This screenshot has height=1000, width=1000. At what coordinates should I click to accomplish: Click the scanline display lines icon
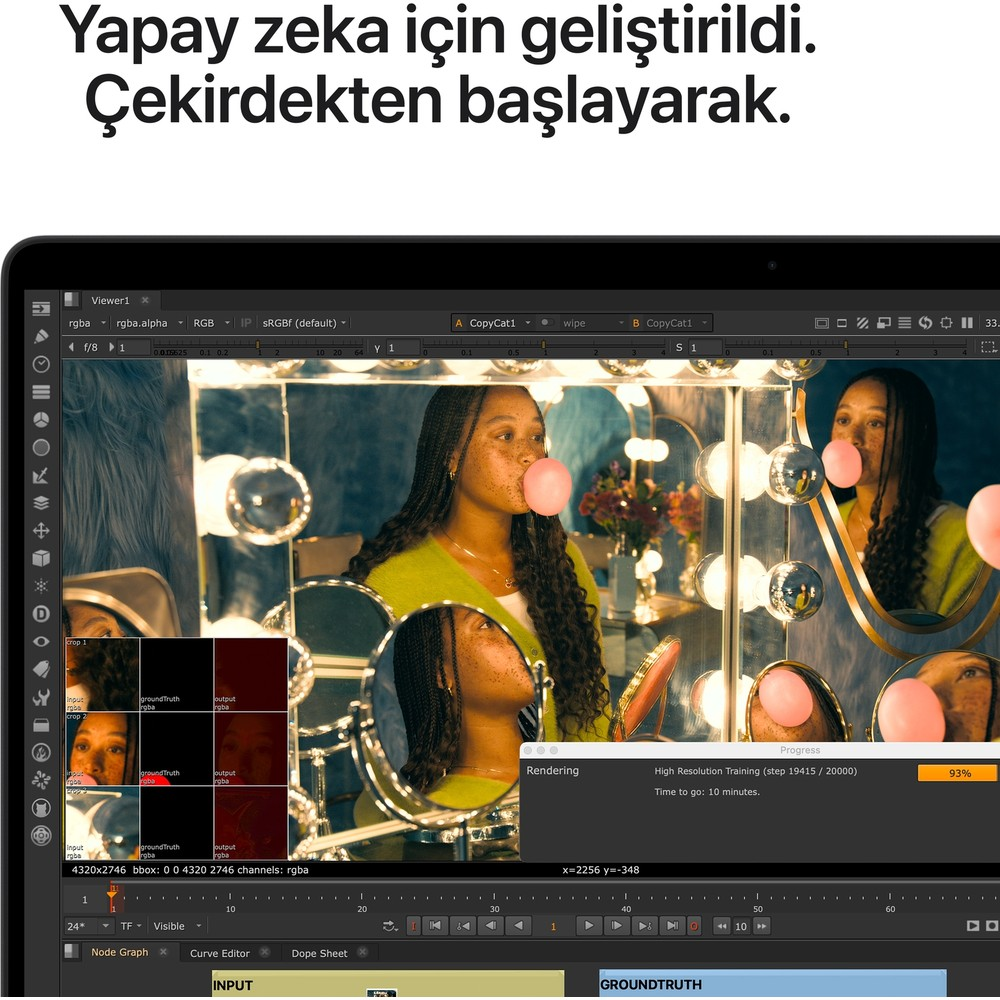tap(904, 323)
